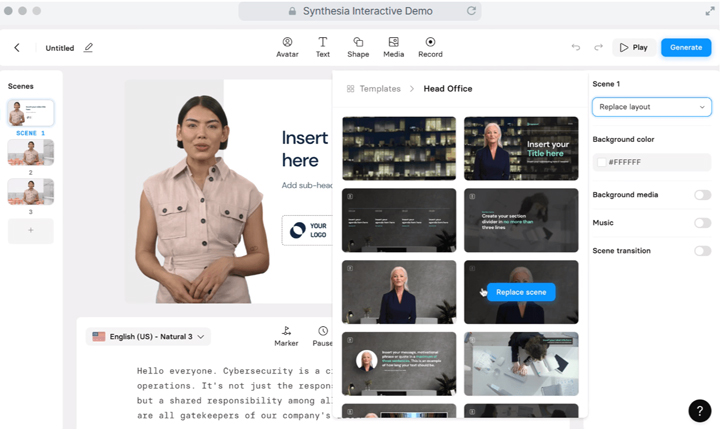The image size is (720, 430).
Task: Select the Text tool
Action: 323,47
